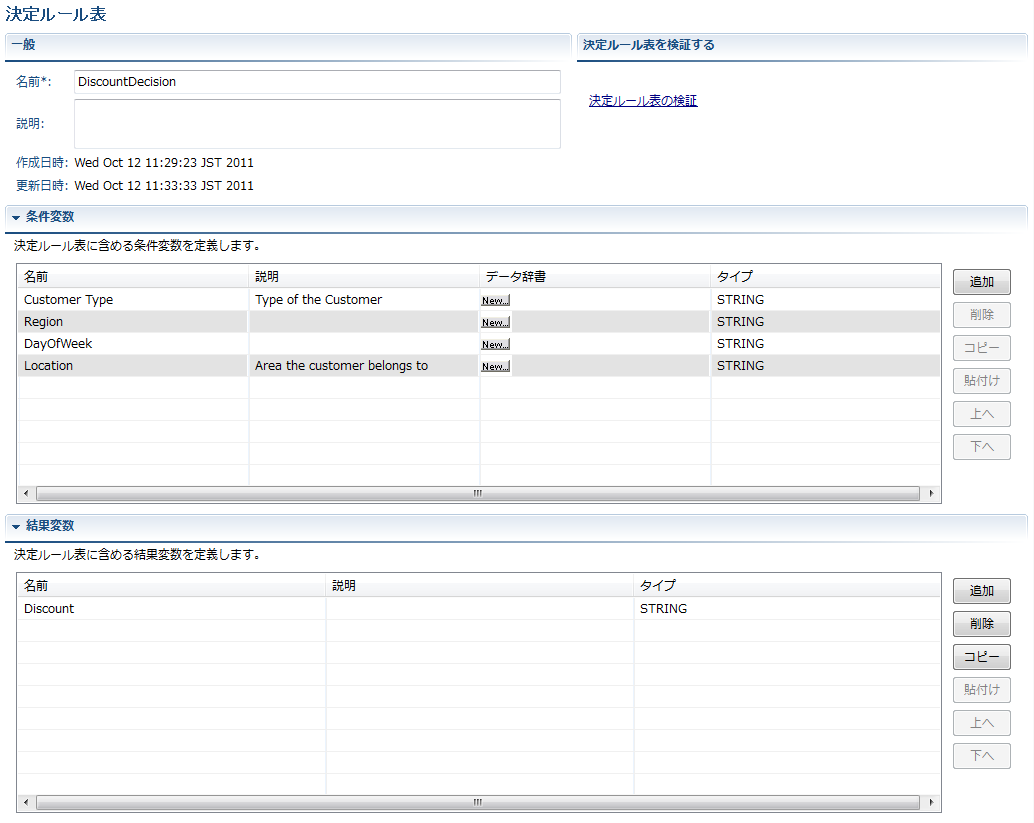The width and height of the screenshot is (1034, 823).
Task: Click the データ辞書 column header
Action: 515,276
